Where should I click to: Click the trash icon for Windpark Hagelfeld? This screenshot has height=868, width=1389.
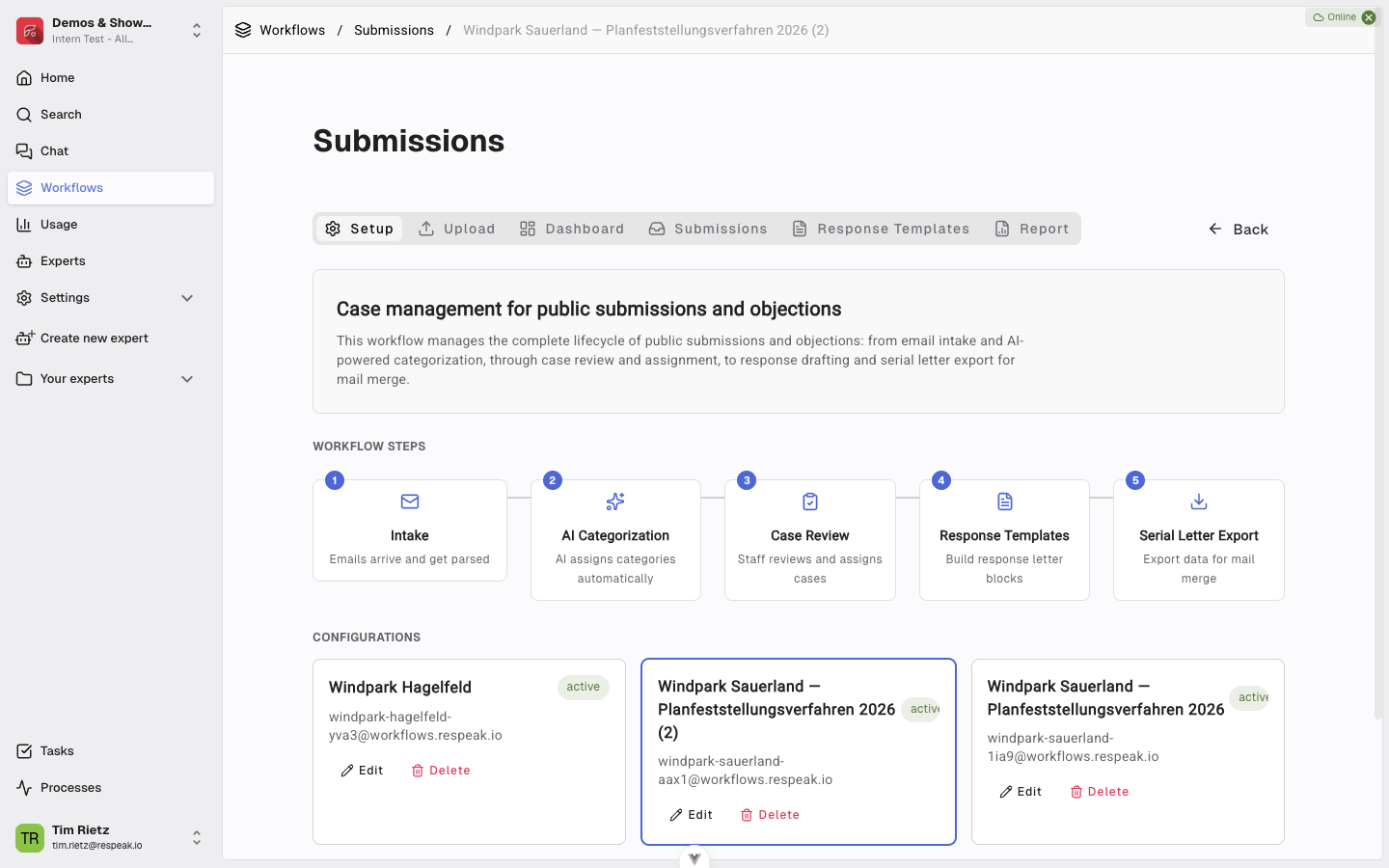pos(418,771)
